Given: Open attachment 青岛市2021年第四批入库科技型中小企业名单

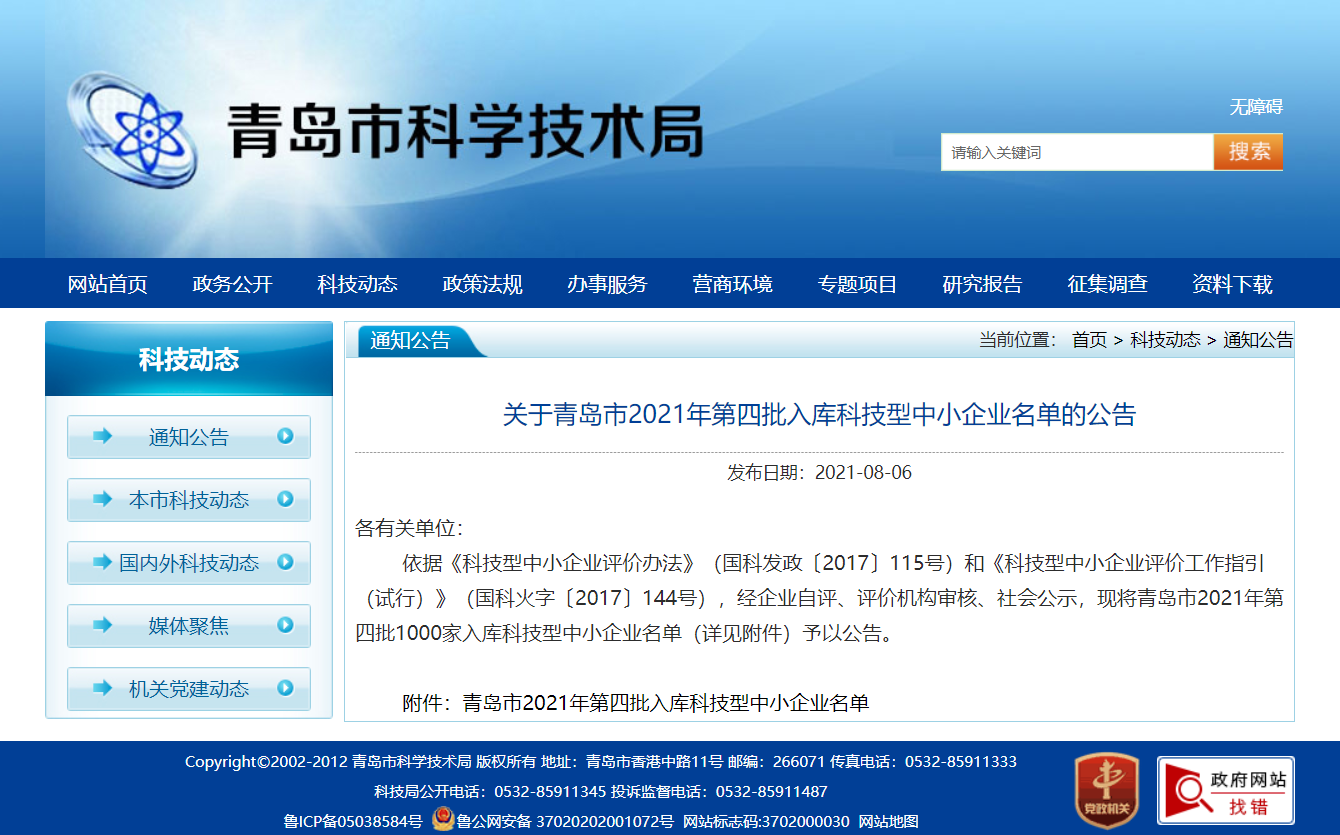Looking at the screenshot, I should tap(665, 703).
